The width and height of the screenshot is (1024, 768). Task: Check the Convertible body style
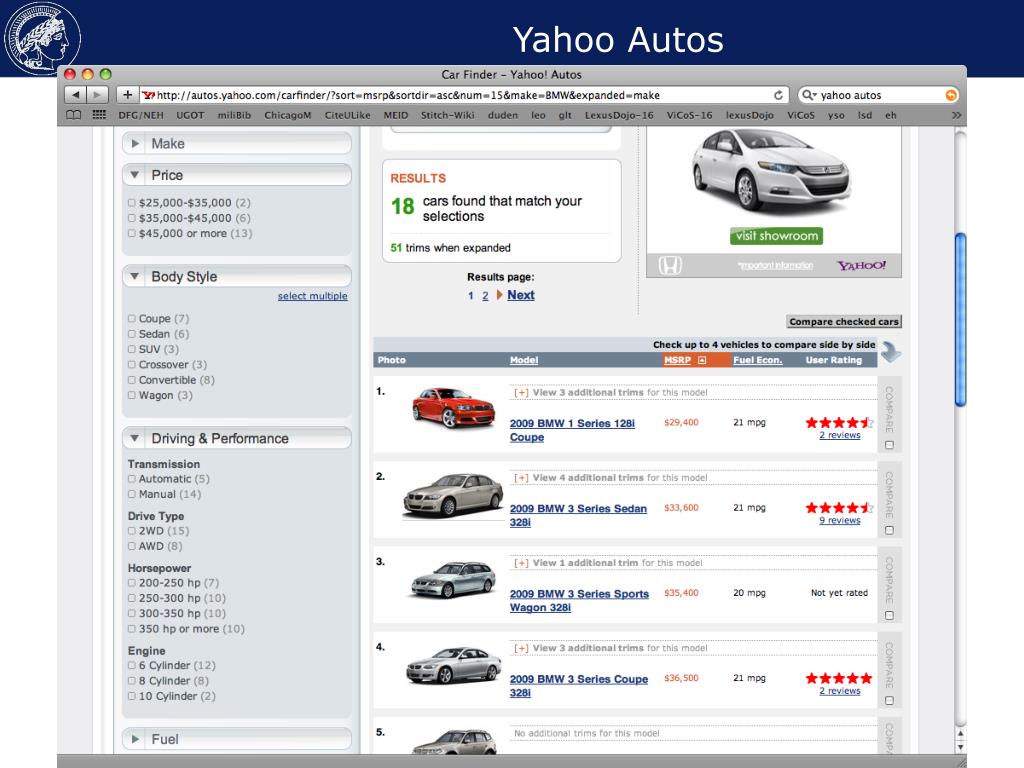(x=132, y=380)
